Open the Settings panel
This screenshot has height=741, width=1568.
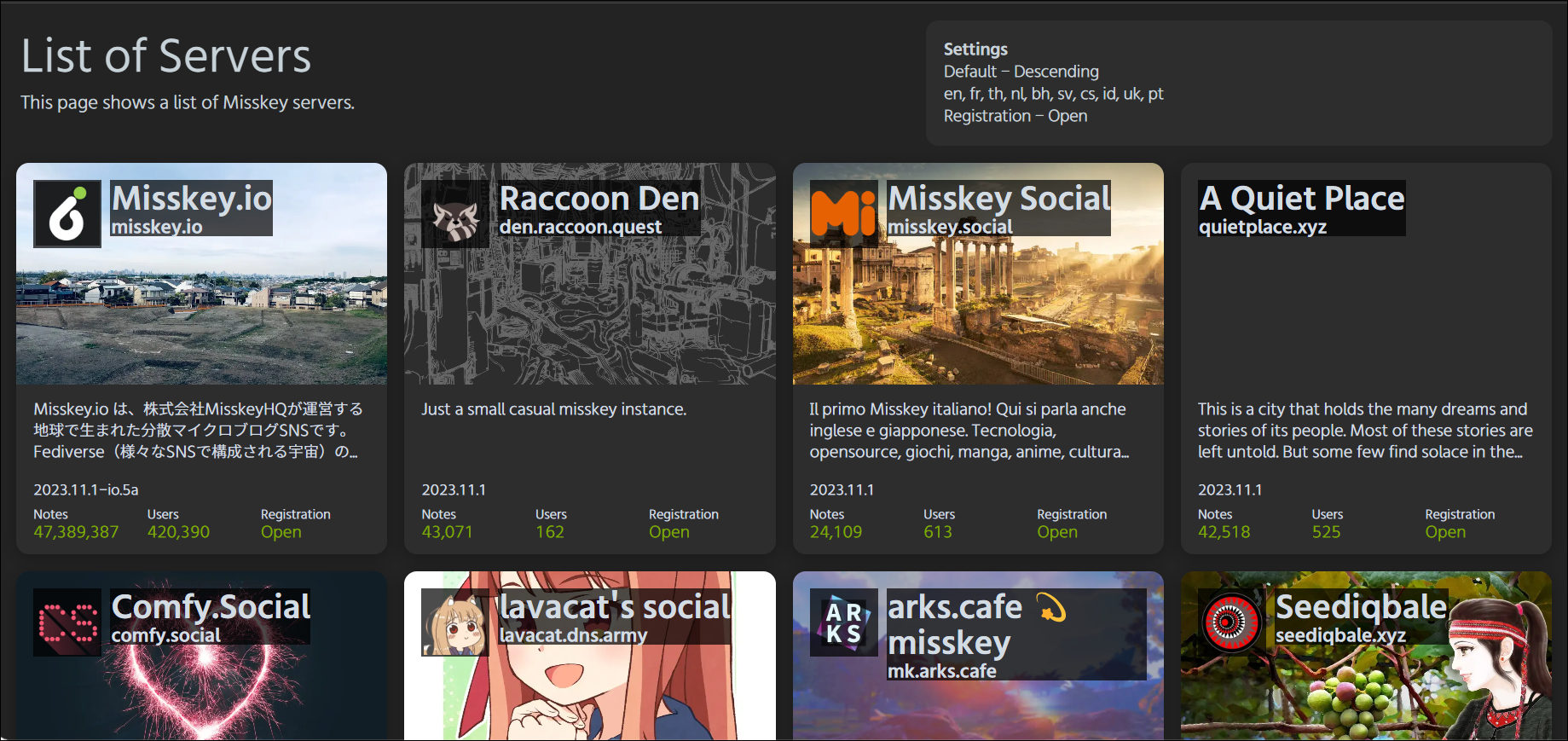pos(1239,83)
